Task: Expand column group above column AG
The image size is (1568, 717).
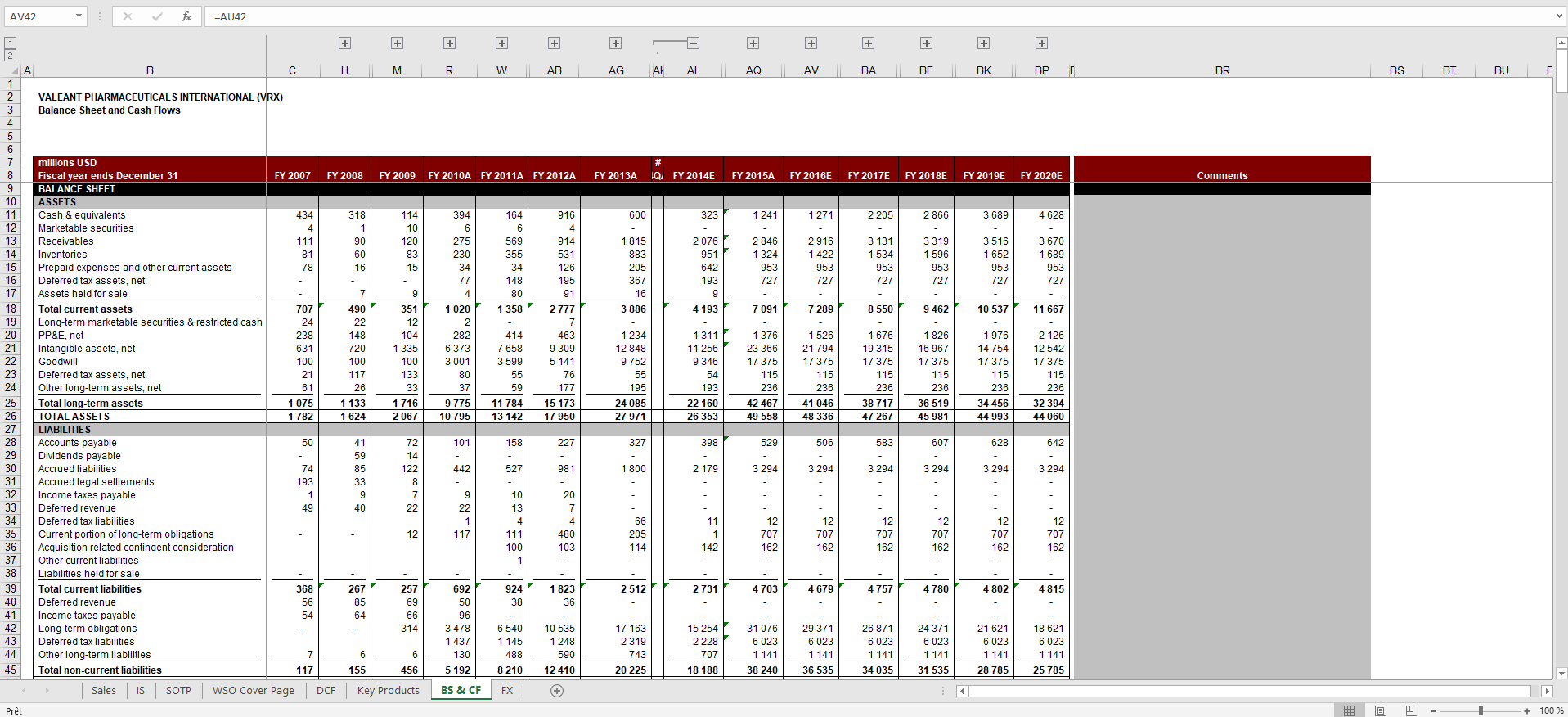Action: 616,43
